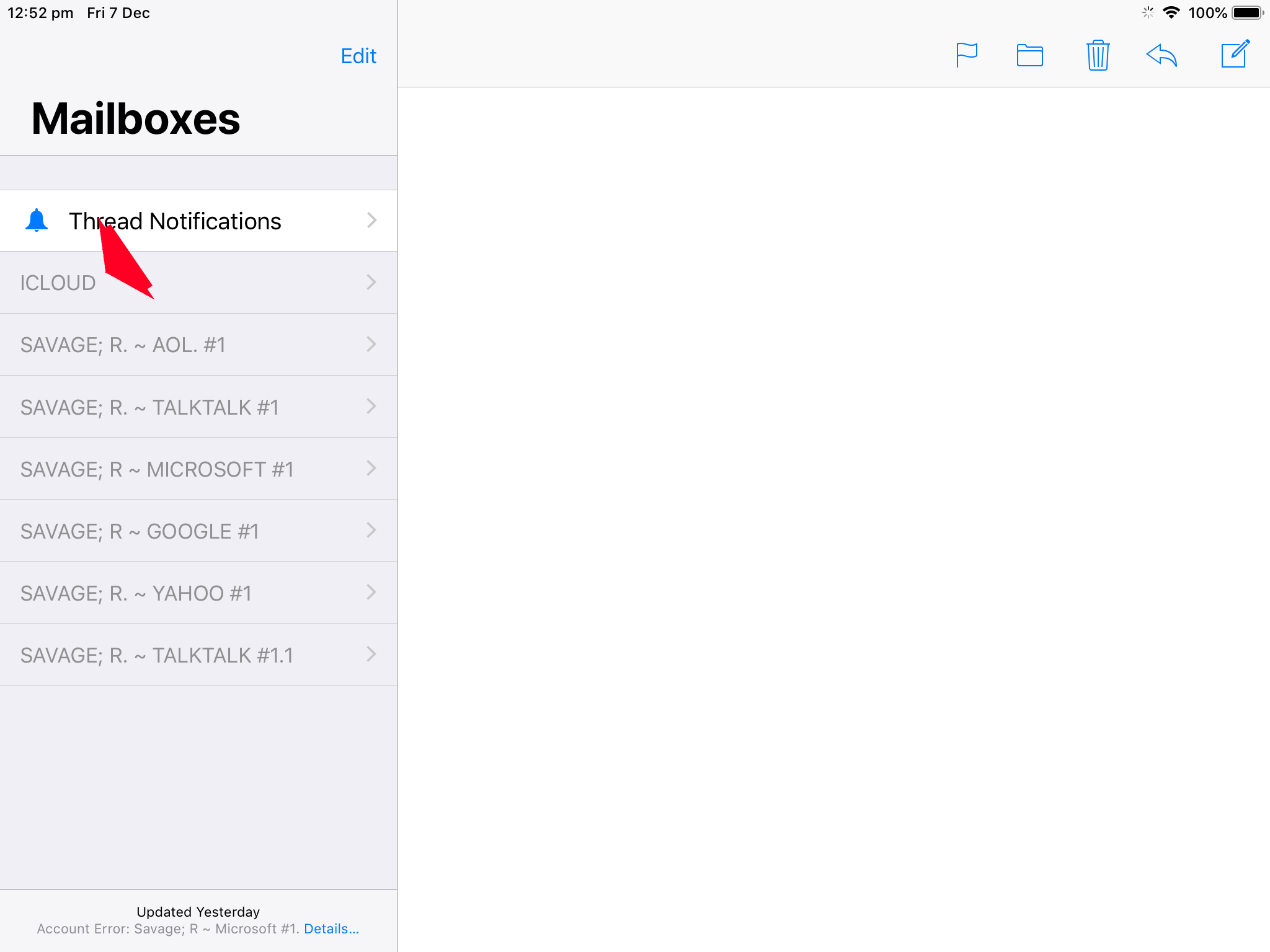Expand SAVAGE; R. ~ TALKTALK #1 chevron
This screenshot has width=1270, height=952.
[x=371, y=407]
